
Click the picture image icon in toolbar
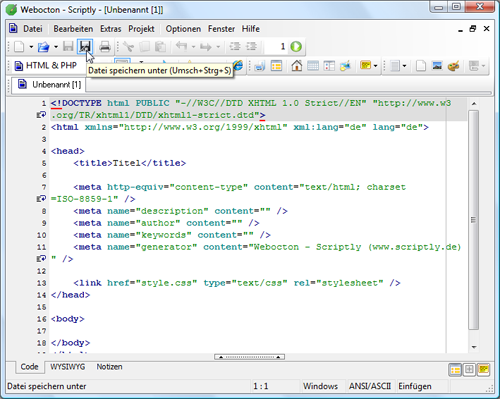pos(437,65)
